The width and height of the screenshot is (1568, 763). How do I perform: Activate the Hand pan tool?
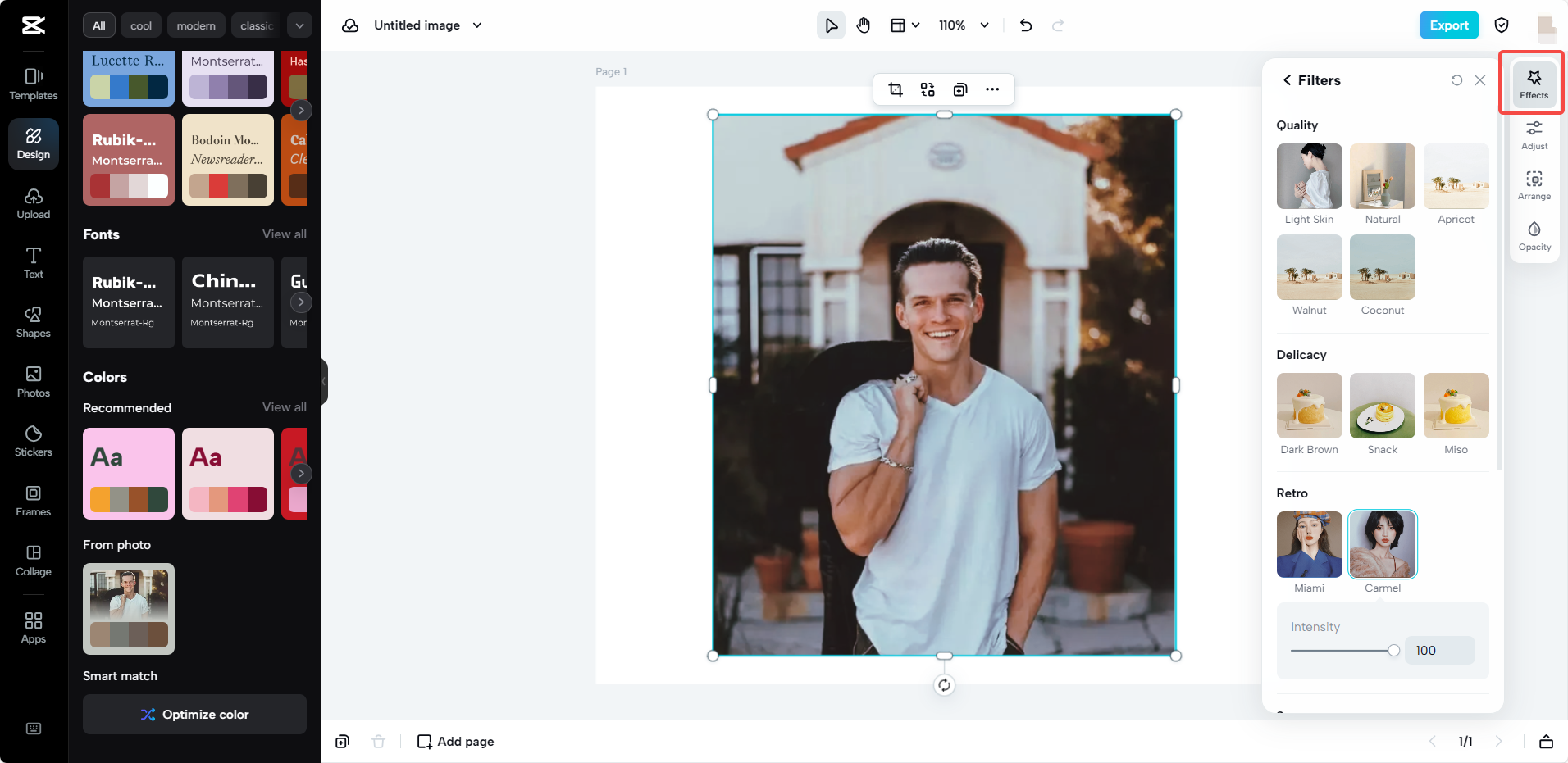(863, 25)
